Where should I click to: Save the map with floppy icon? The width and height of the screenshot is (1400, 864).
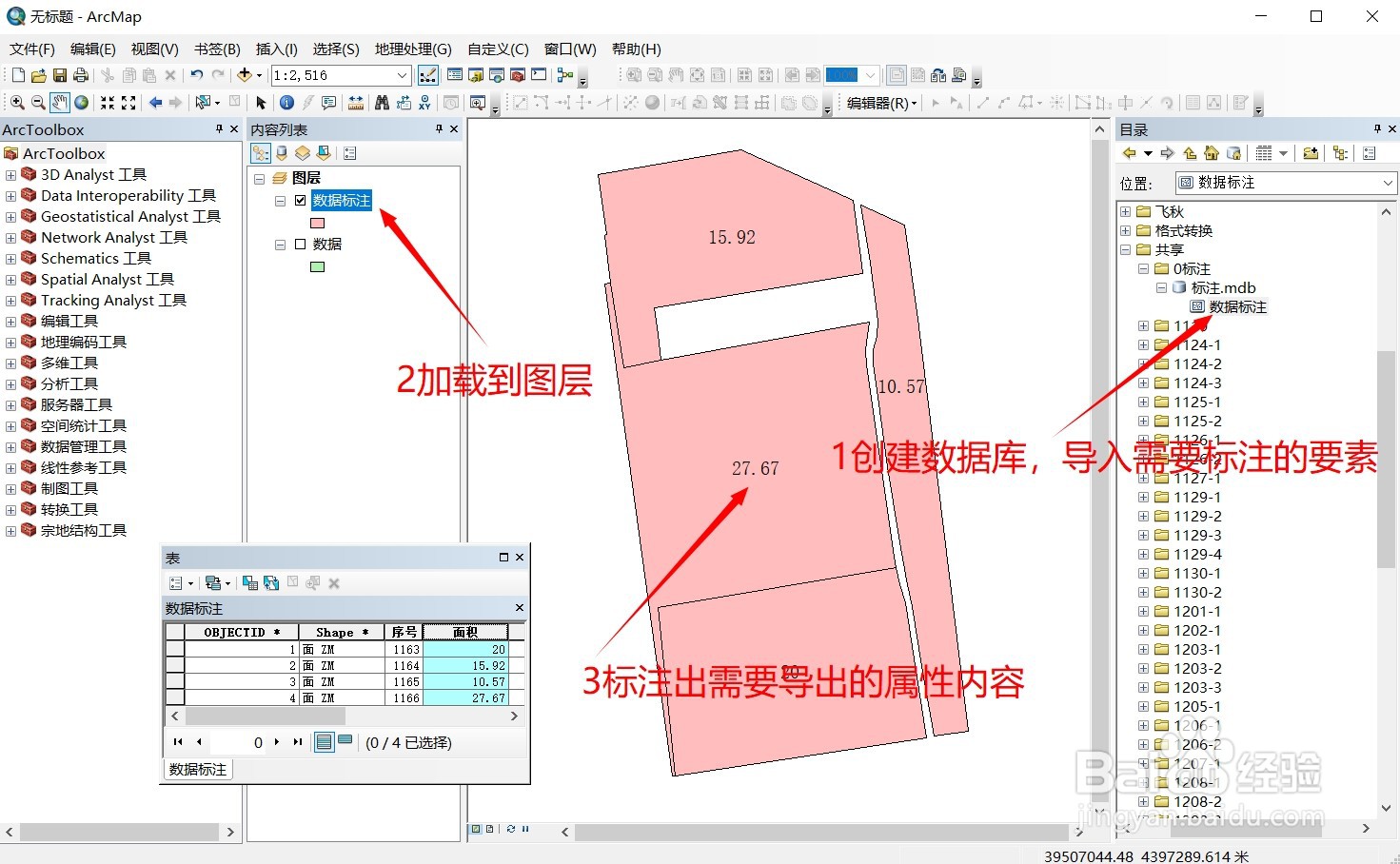pos(60,75)
